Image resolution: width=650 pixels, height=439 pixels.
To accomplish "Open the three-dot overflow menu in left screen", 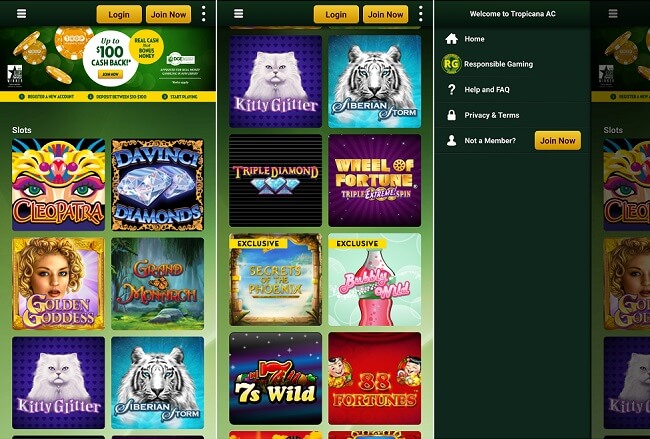I will [204, 14].
